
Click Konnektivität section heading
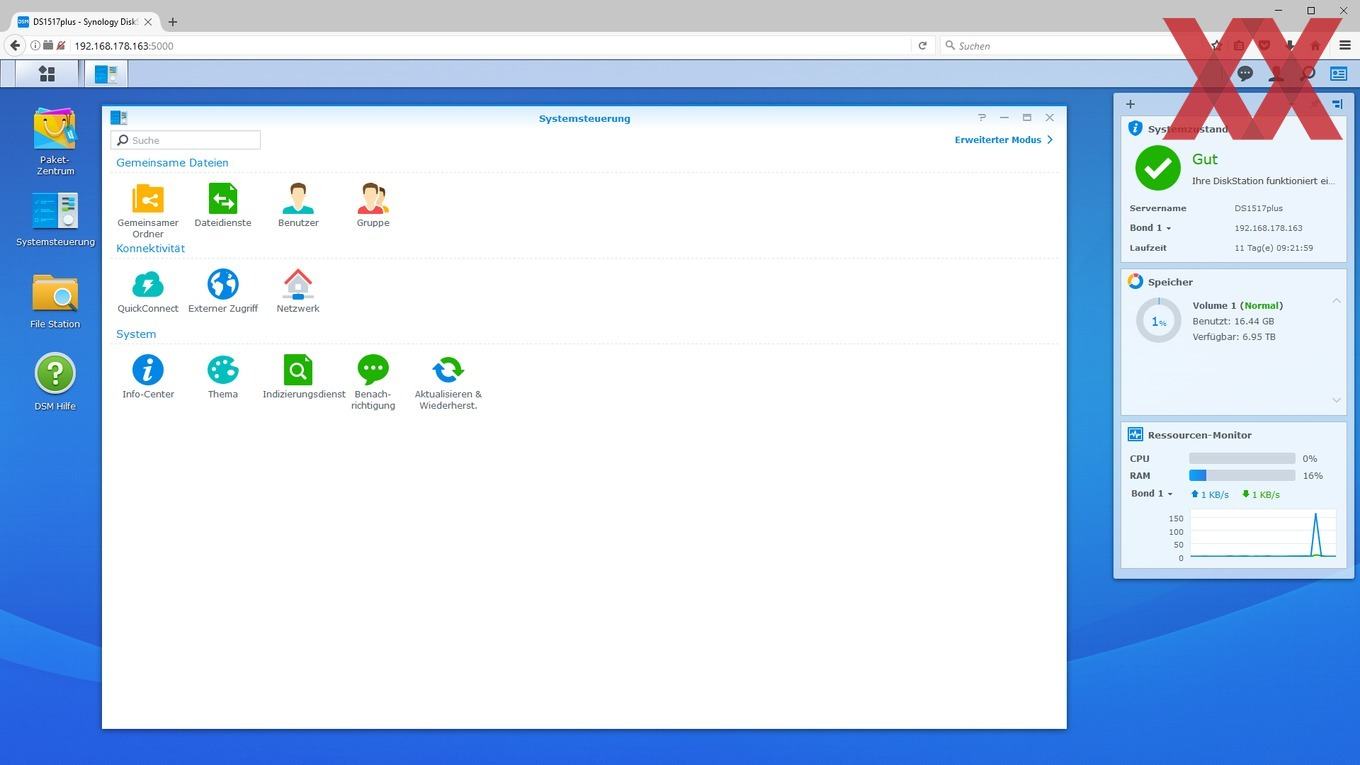point(150,248)
